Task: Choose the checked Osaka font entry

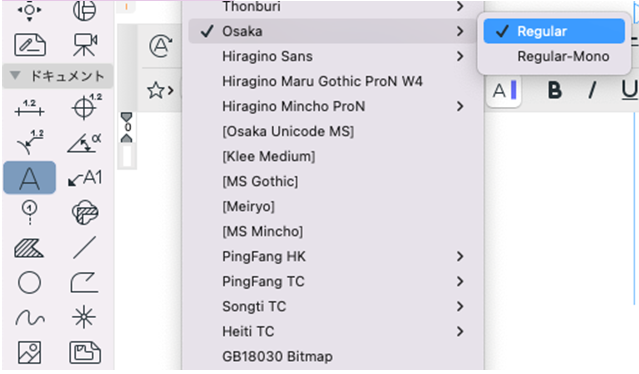Action: [332, 31]
